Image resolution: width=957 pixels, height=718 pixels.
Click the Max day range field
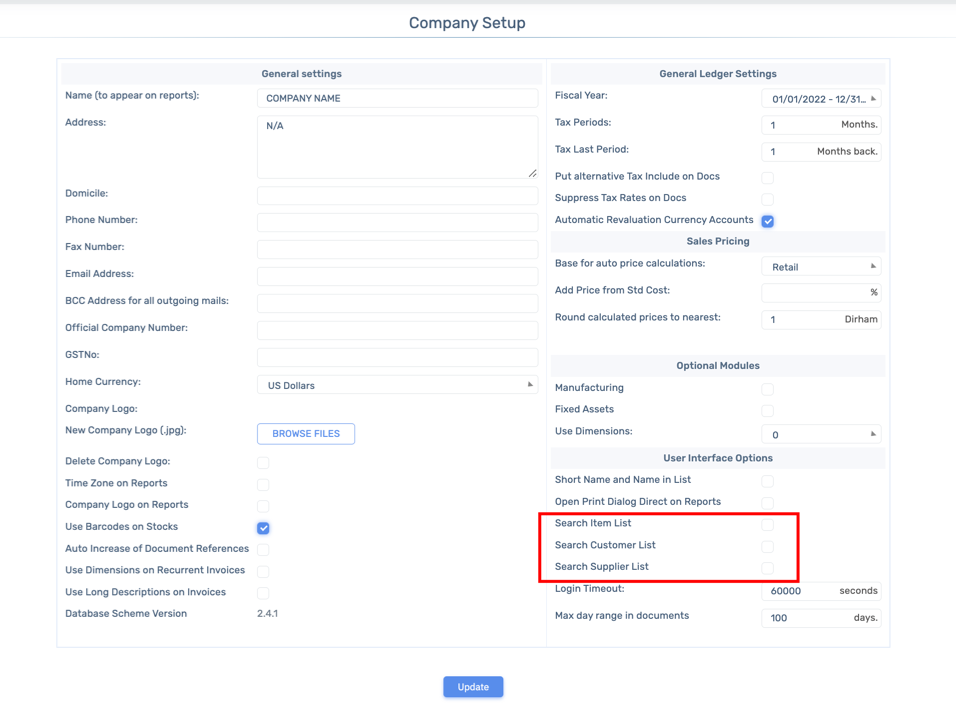(821, 618)
